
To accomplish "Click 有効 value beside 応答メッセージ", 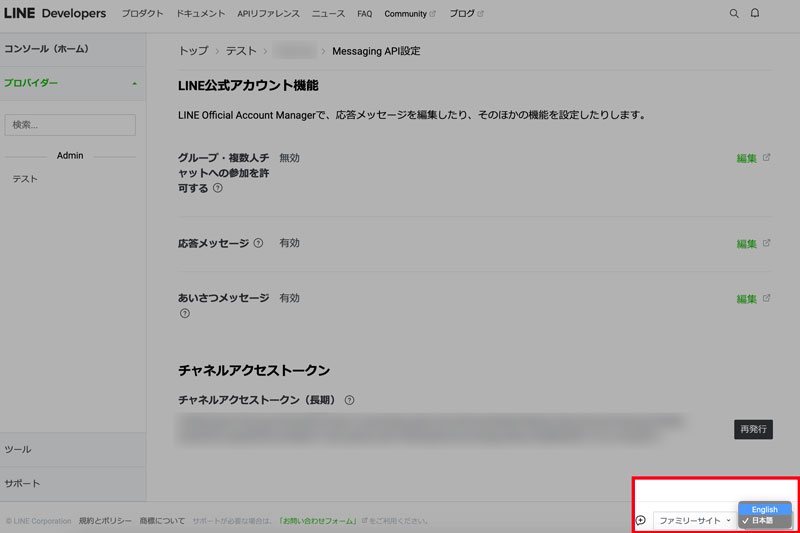I will coord(289,243).
